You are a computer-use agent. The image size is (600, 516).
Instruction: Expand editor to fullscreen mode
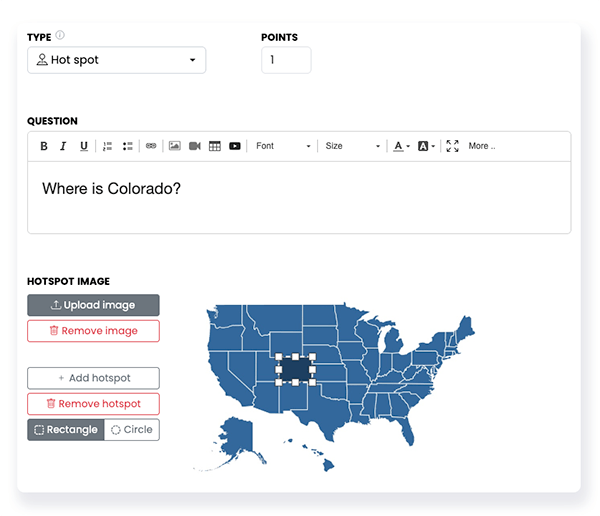[452, 146]
